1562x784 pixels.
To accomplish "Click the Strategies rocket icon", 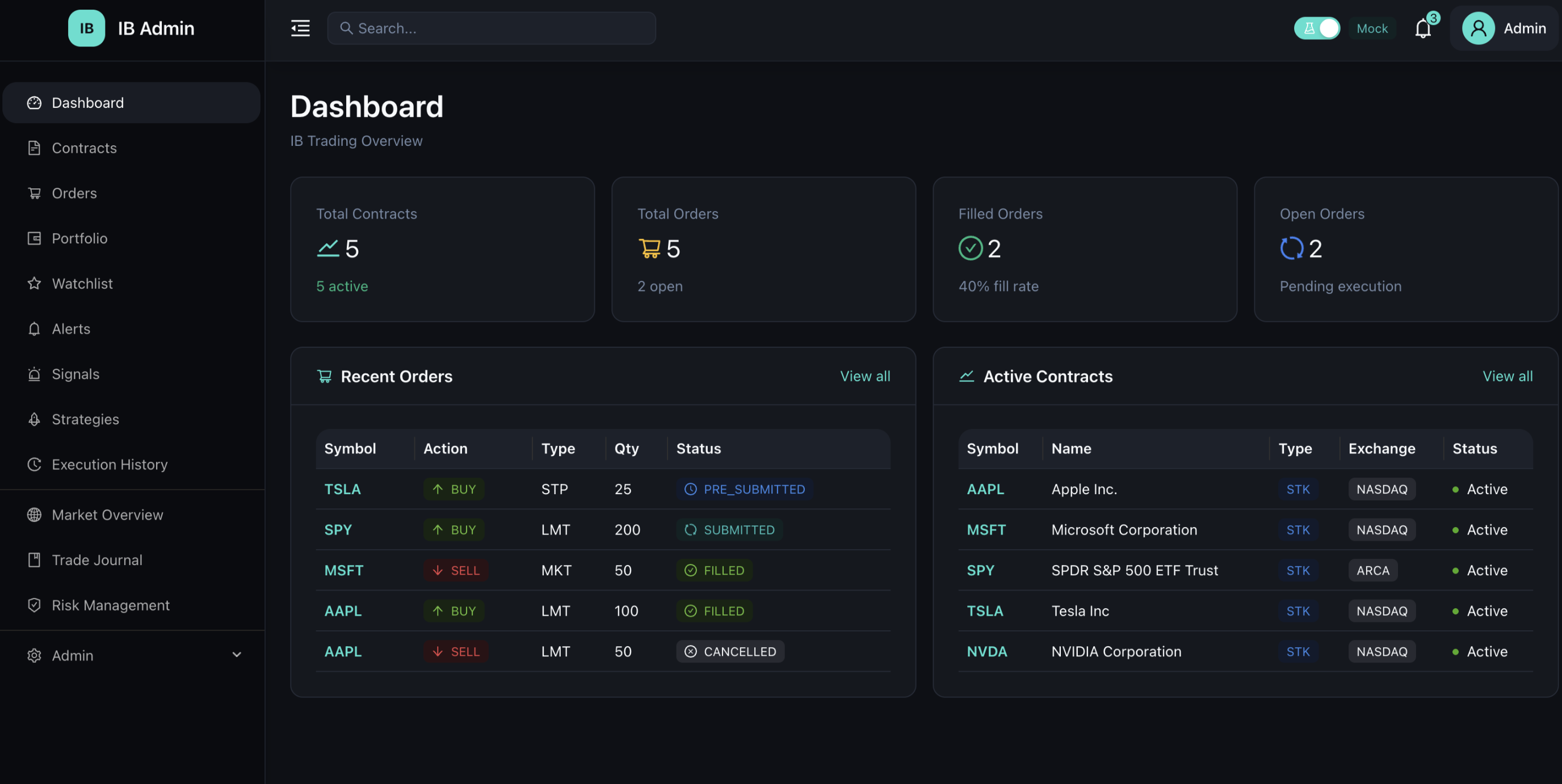I will 35,419.
